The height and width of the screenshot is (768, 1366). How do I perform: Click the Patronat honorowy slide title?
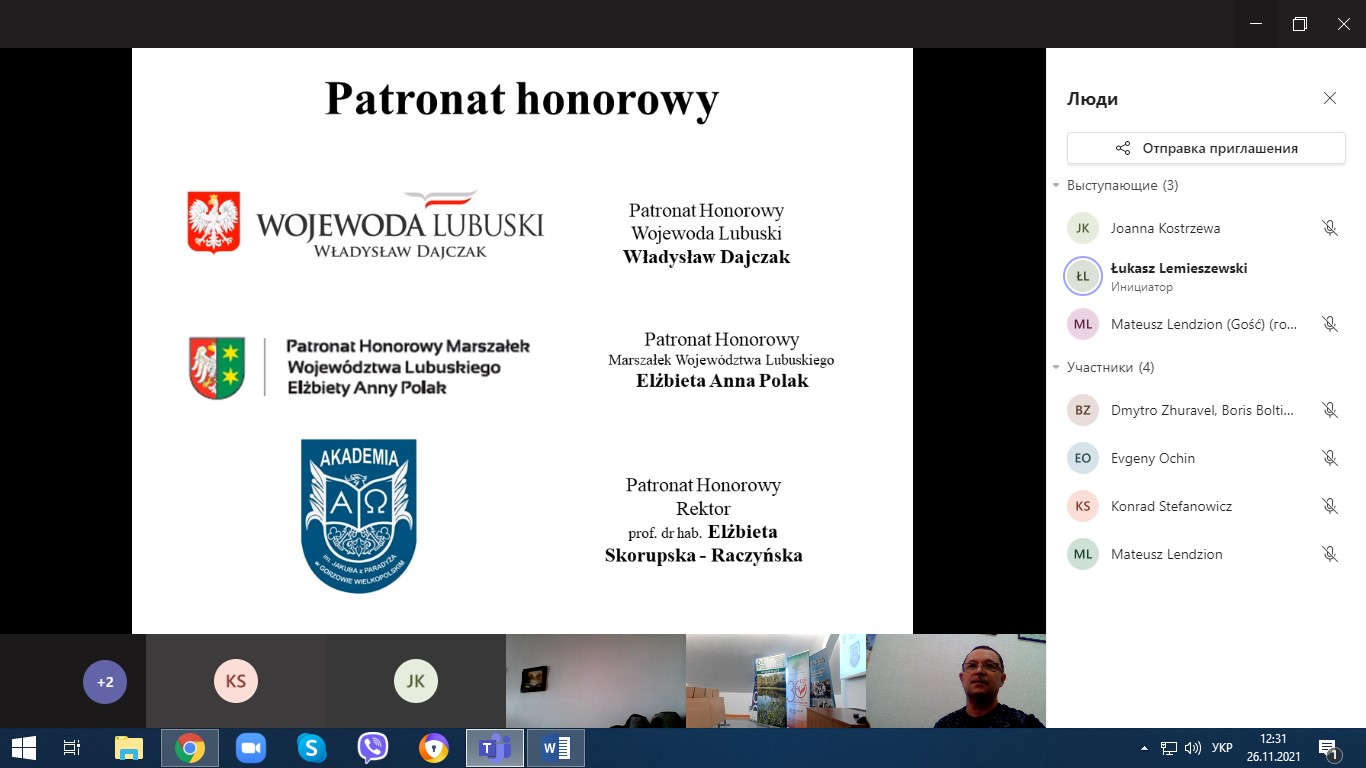click(522, 100)
